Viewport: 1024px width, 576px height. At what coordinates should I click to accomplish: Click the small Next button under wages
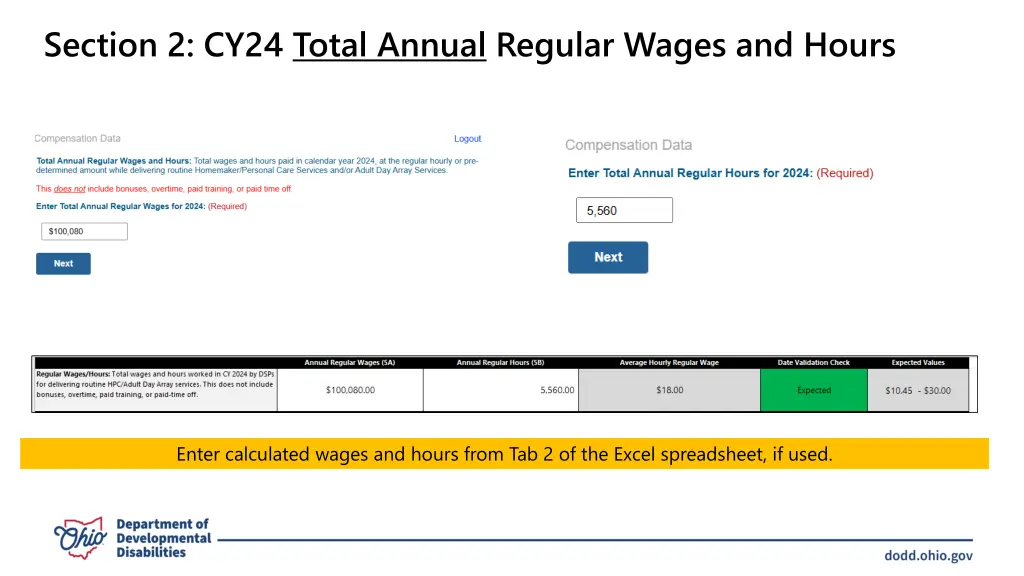[63, 264]
